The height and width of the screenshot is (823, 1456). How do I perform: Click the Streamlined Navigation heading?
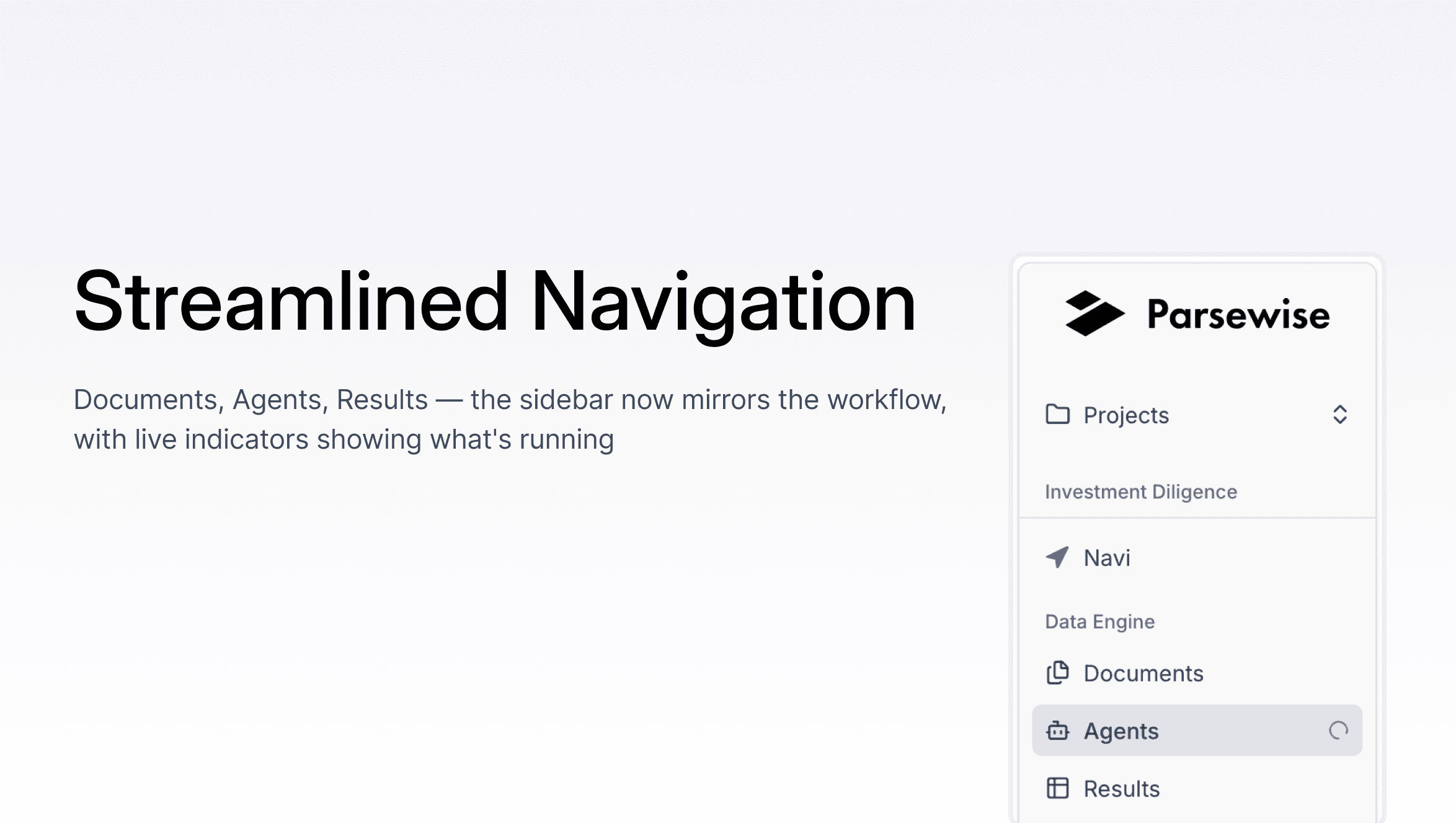pos(494,302)
